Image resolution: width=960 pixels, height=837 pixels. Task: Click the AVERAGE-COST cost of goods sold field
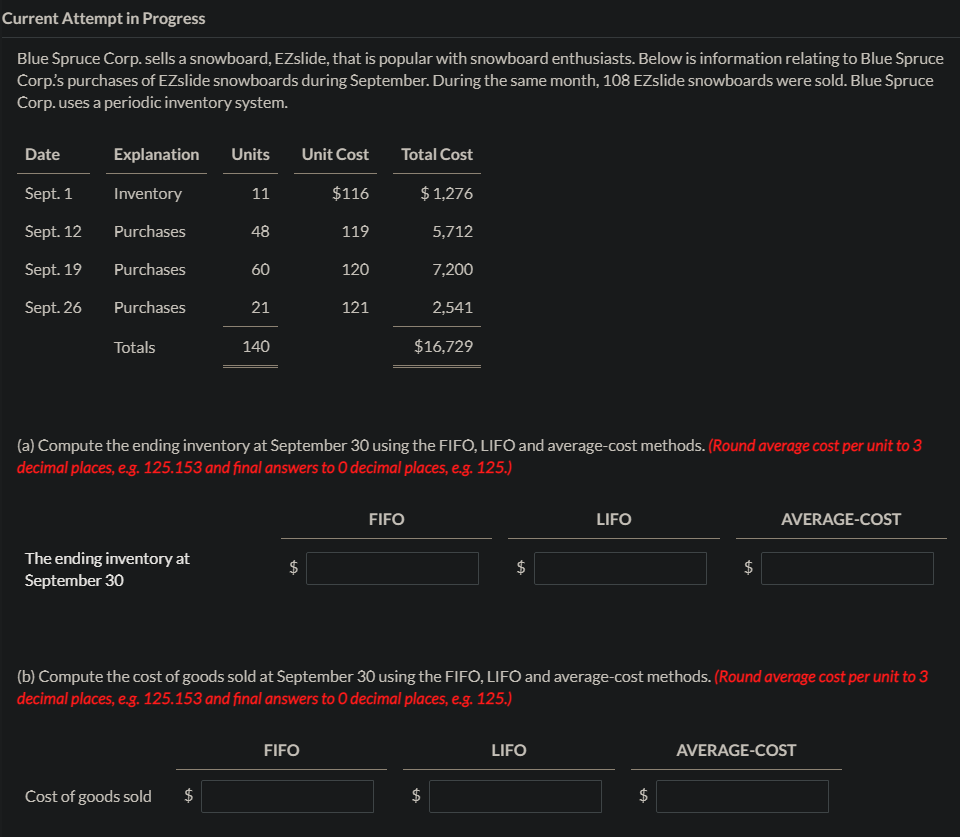(743, 796)
